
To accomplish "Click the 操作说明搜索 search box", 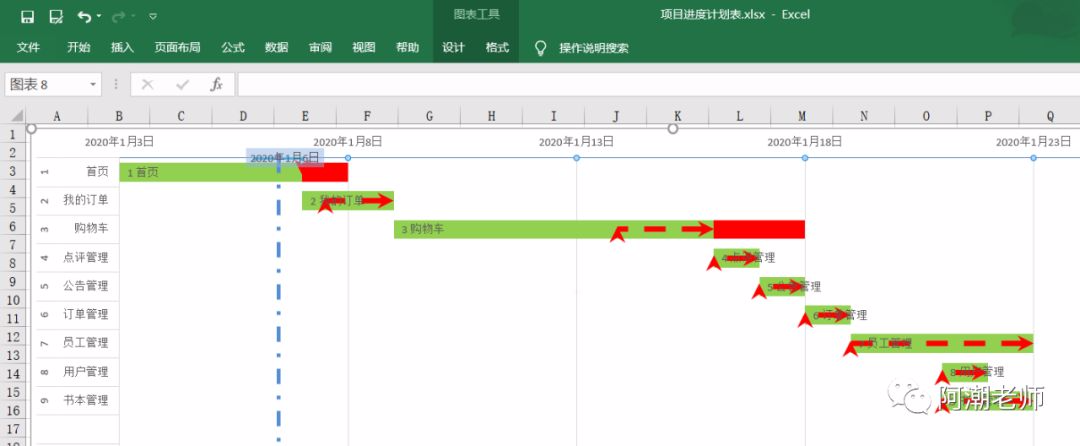I will pos(594,48).
